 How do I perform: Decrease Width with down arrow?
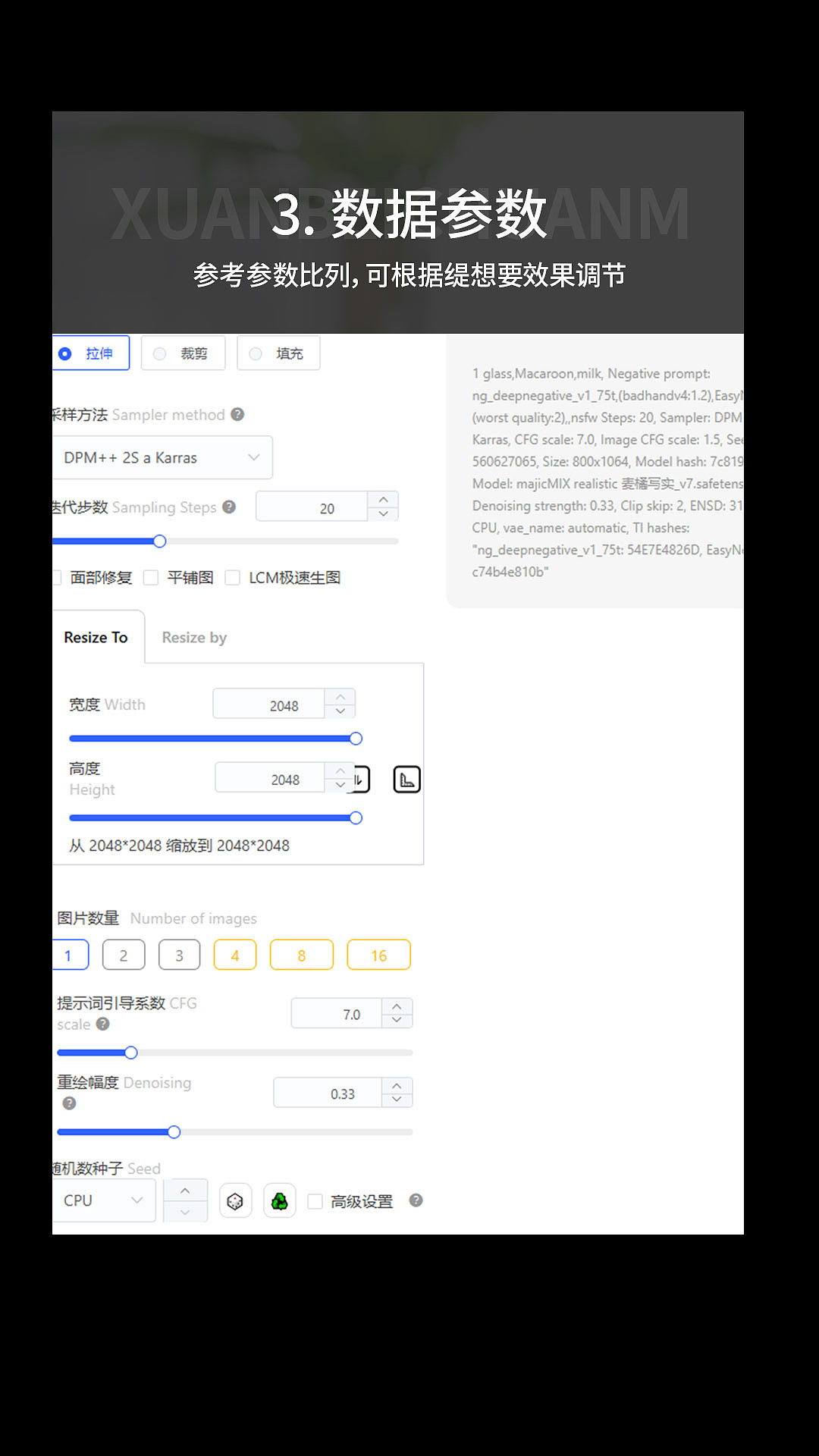pos(340,711)
